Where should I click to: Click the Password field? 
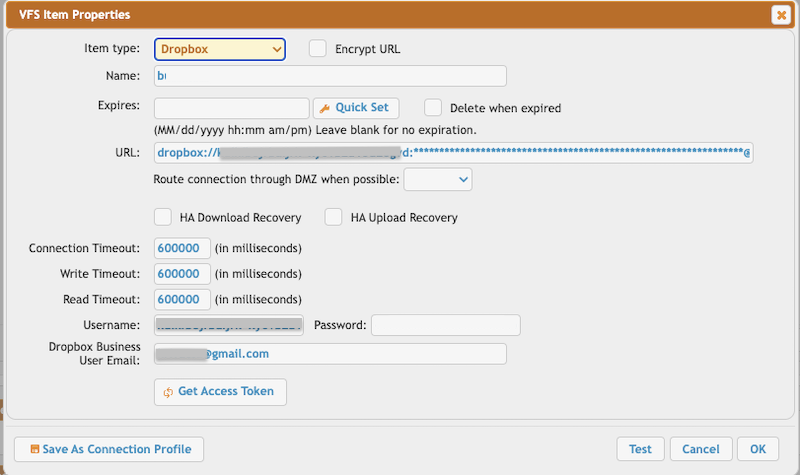[x=445, y=325]
